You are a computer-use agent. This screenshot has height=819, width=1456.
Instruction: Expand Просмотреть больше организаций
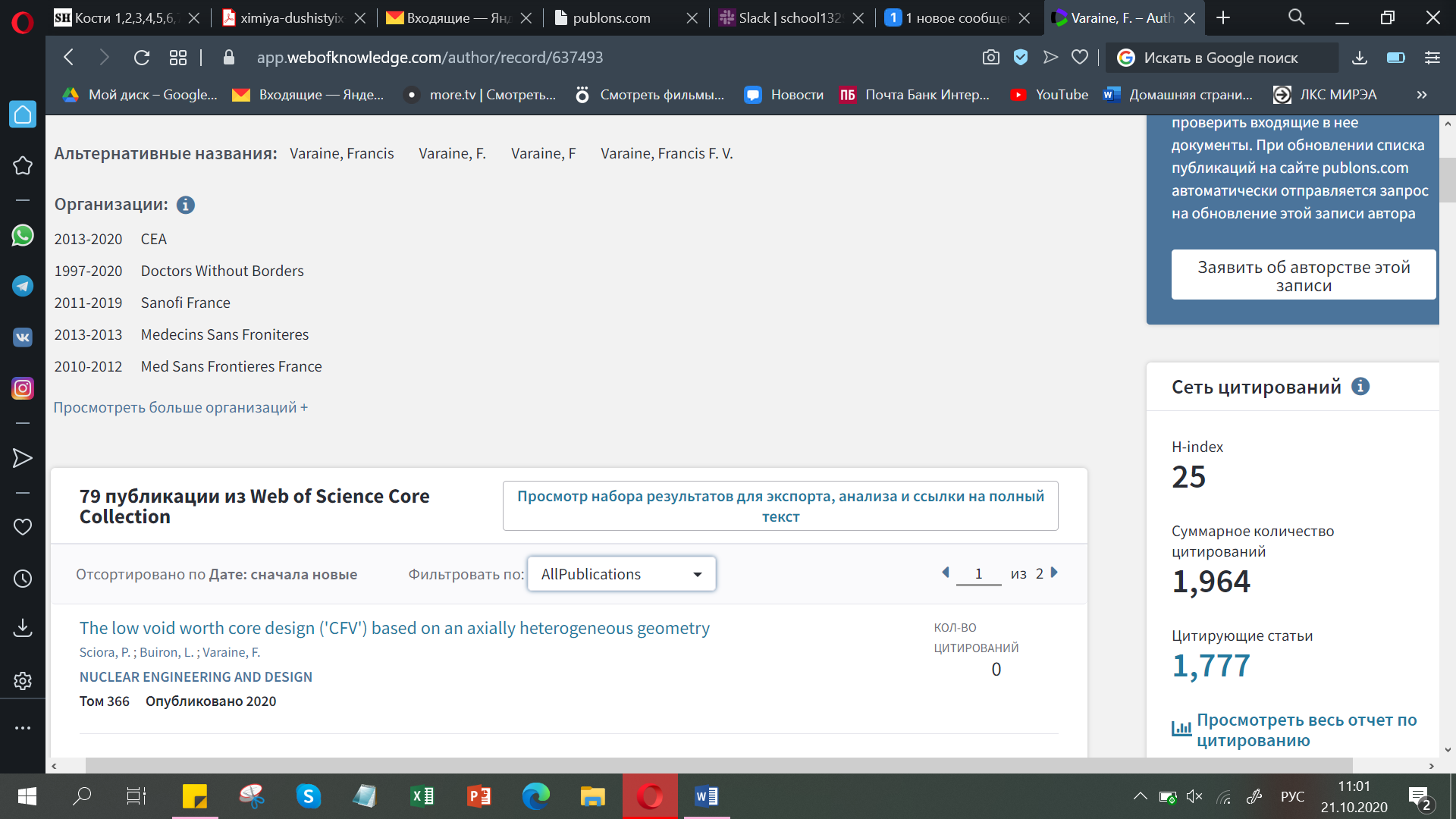(180, 407)
